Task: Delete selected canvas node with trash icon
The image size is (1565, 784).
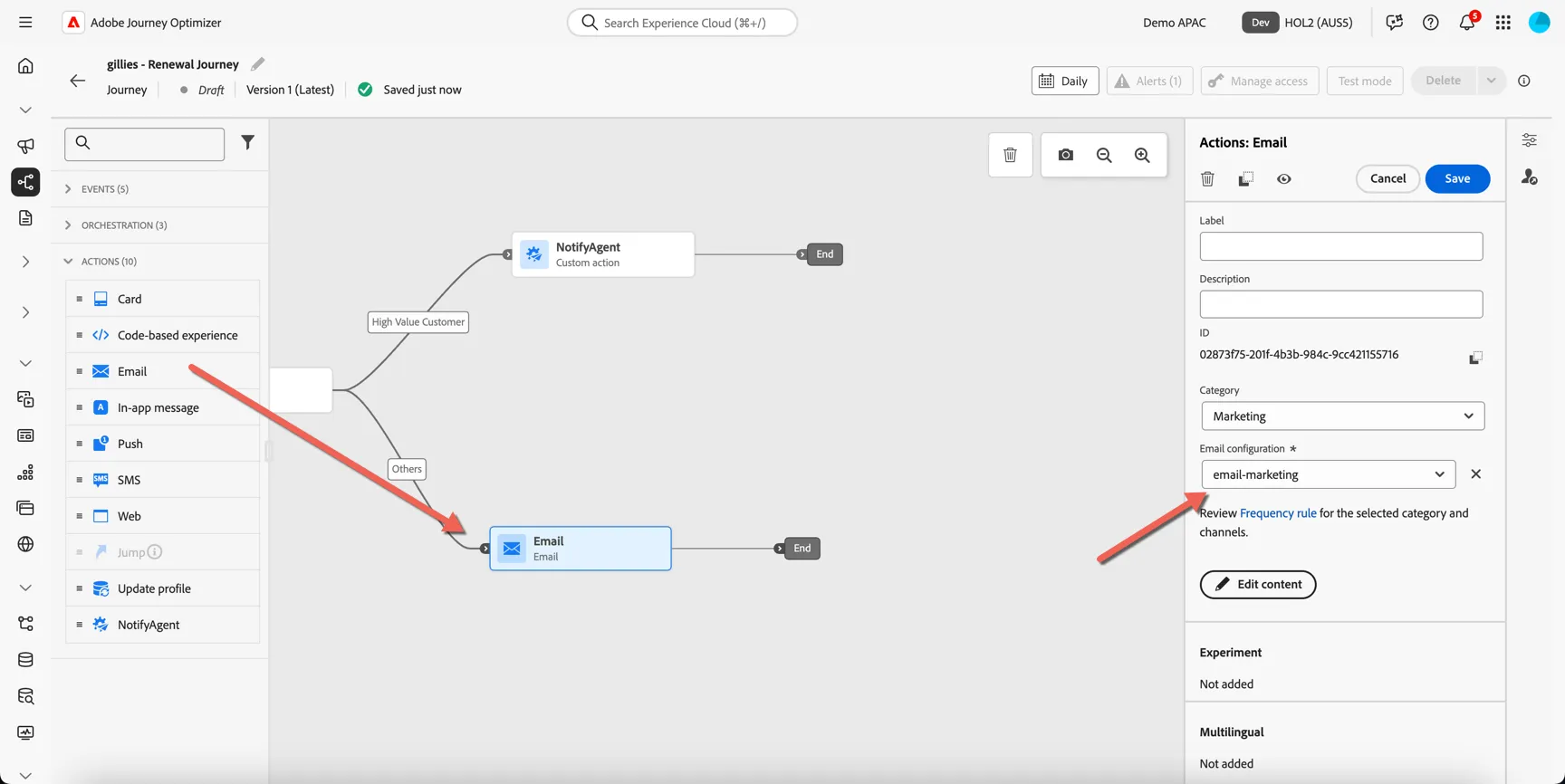Action: 1010,155
